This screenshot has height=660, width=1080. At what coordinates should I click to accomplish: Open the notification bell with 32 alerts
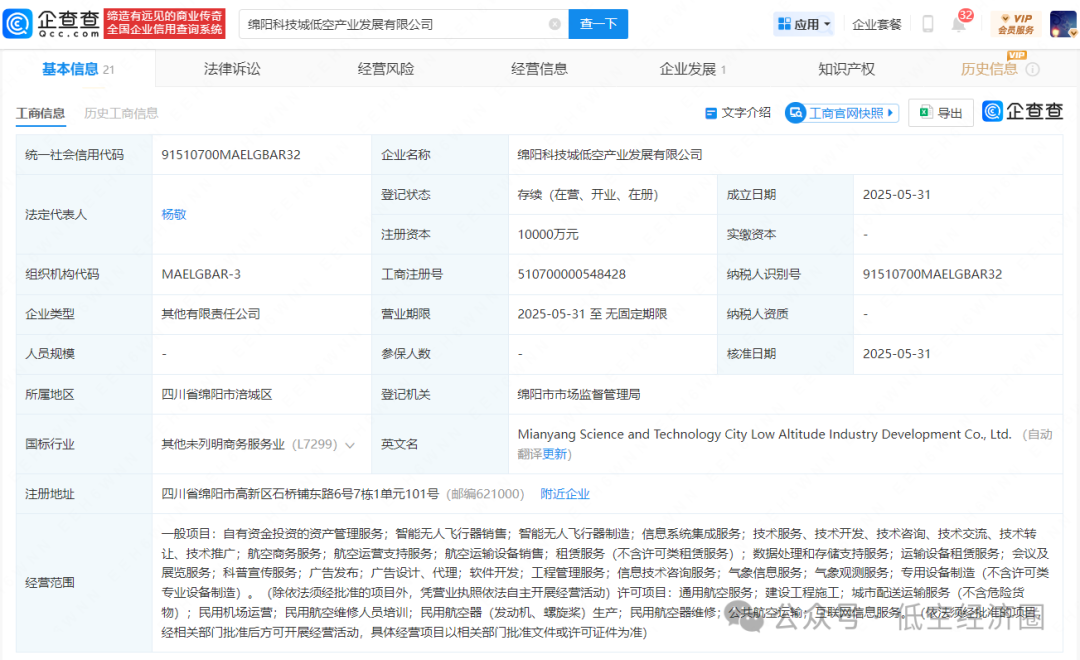(x=958, y=25)
